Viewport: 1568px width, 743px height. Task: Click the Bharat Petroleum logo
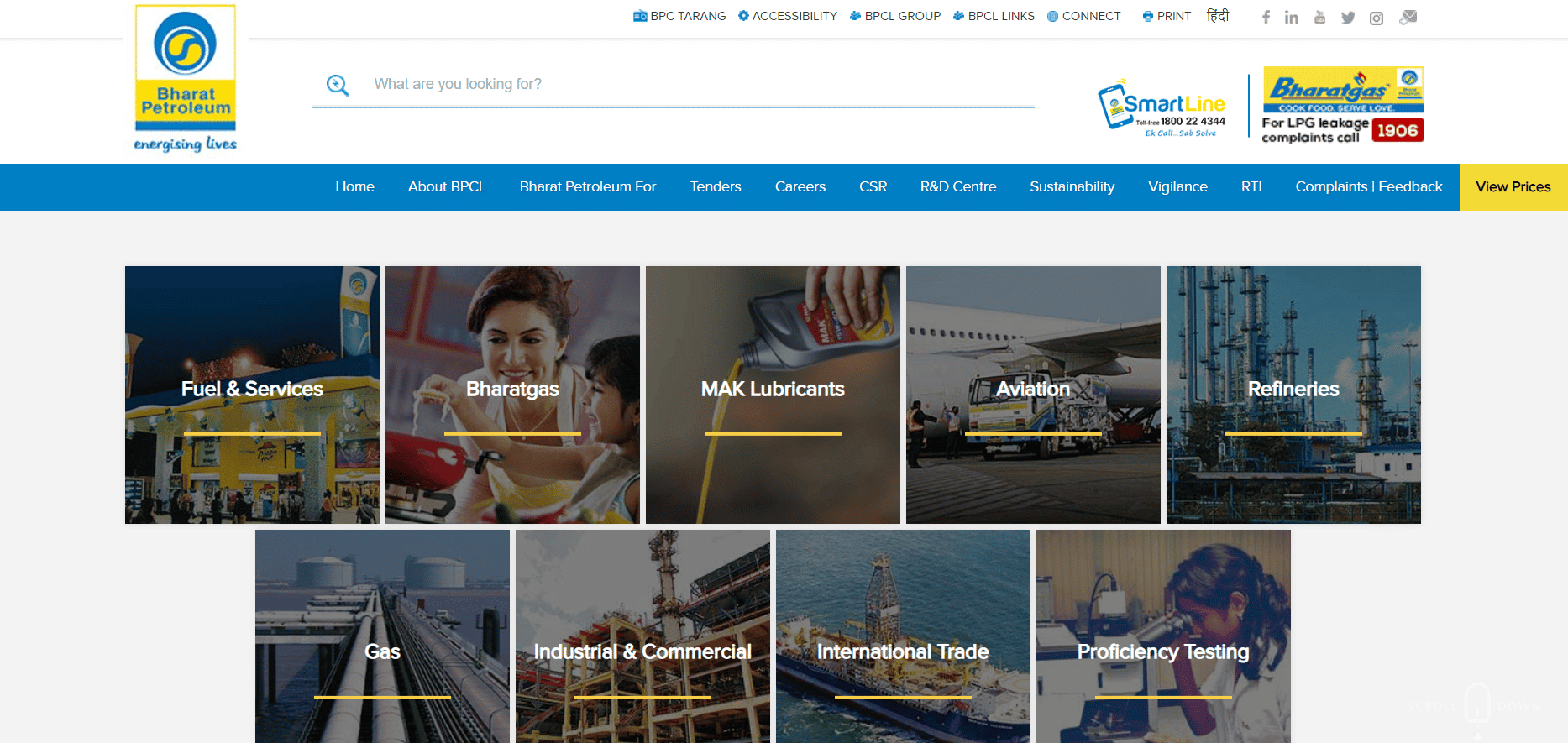click(x=186, y=79)
